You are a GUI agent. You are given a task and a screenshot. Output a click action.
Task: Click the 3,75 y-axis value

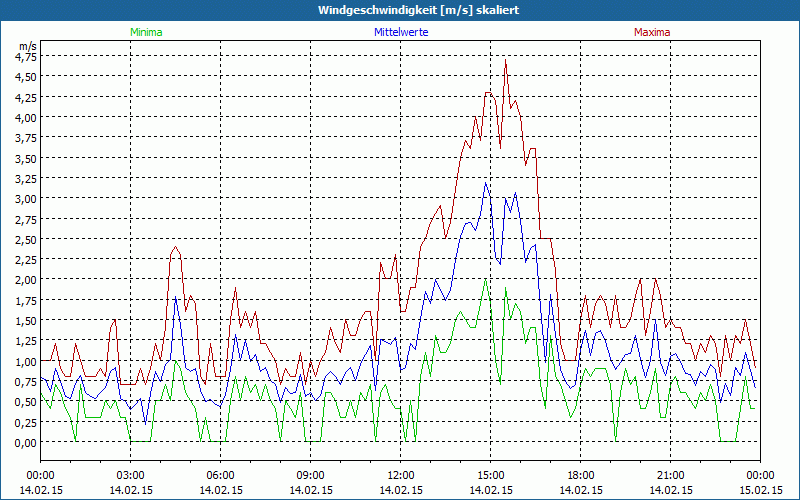[x=26, y=138]
